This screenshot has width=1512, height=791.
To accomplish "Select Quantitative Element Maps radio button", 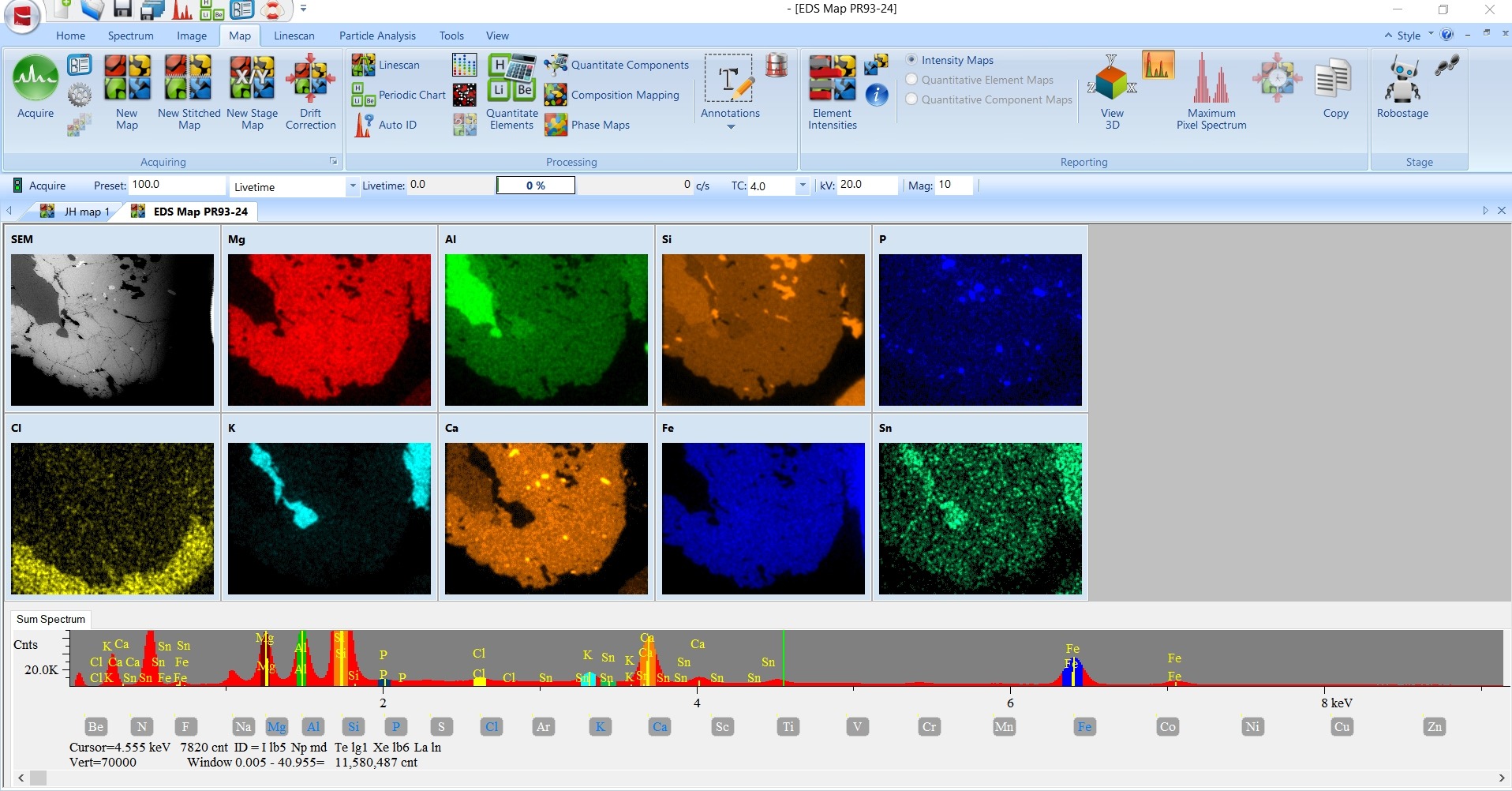I will (x=911, y=80).
